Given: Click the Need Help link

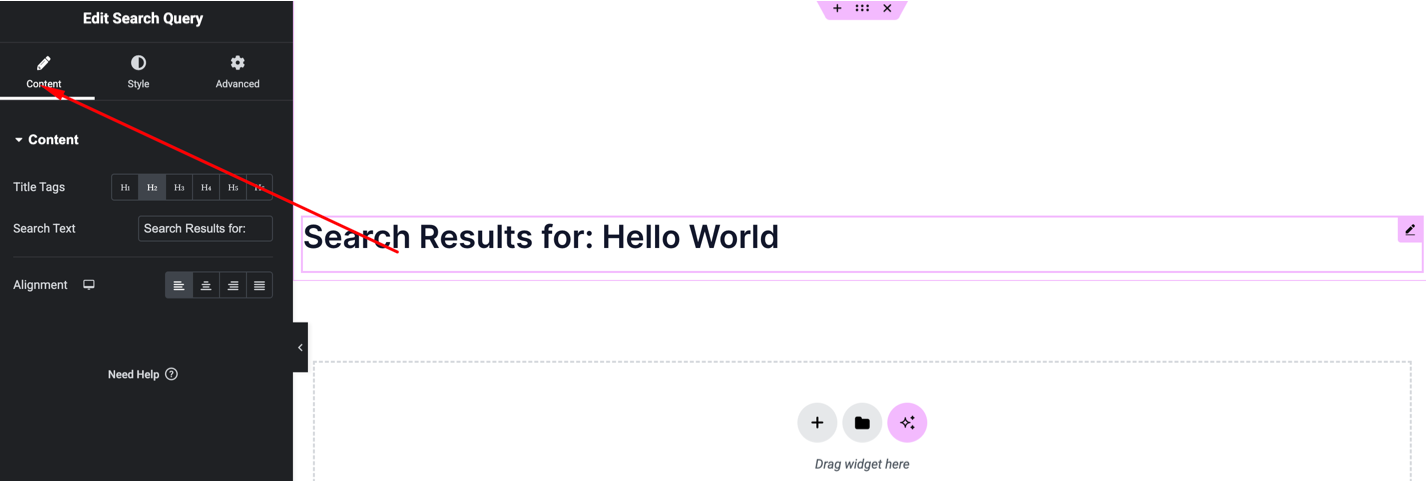Looking at the screenshot, I should (142, 374).
